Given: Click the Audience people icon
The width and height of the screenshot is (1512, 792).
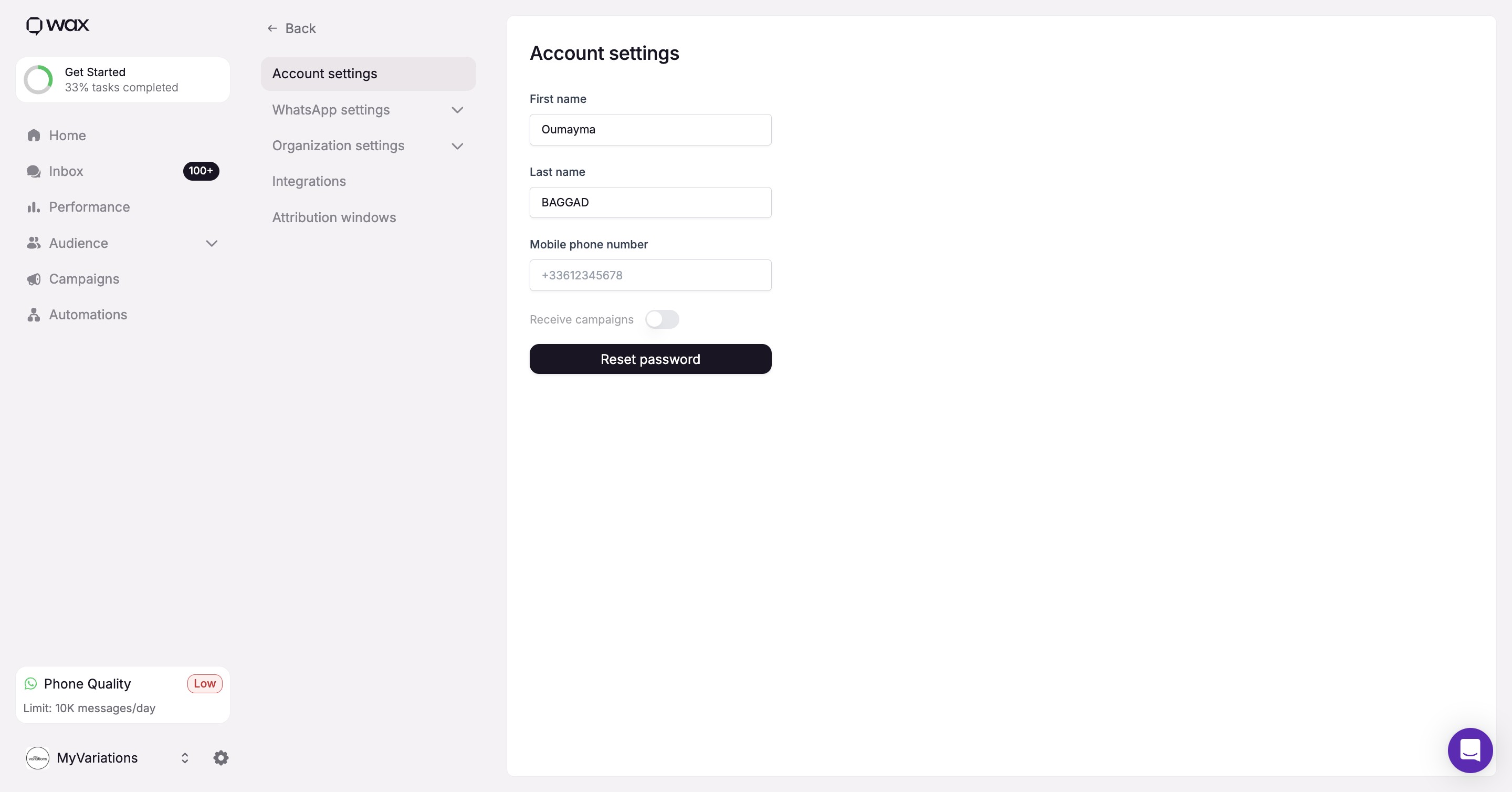Looking at the screenshot, I should tap(34, 243).
